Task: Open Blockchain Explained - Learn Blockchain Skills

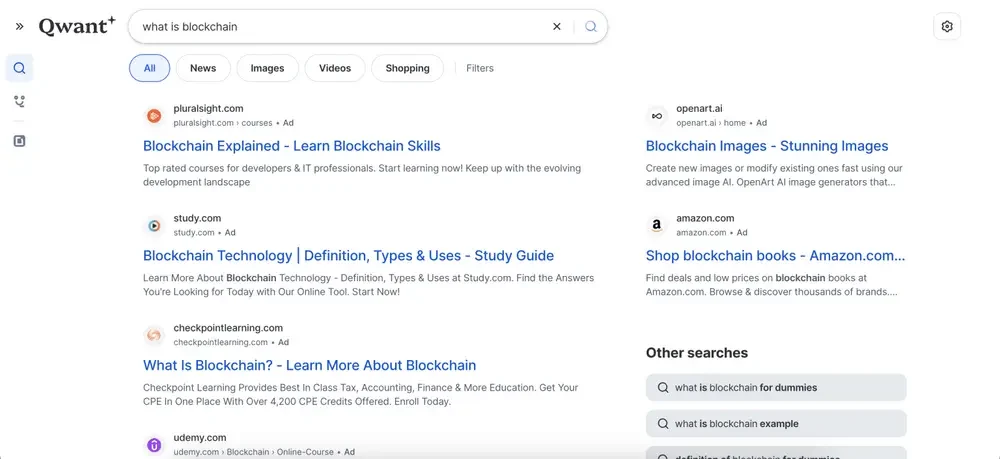Action: 291,146
